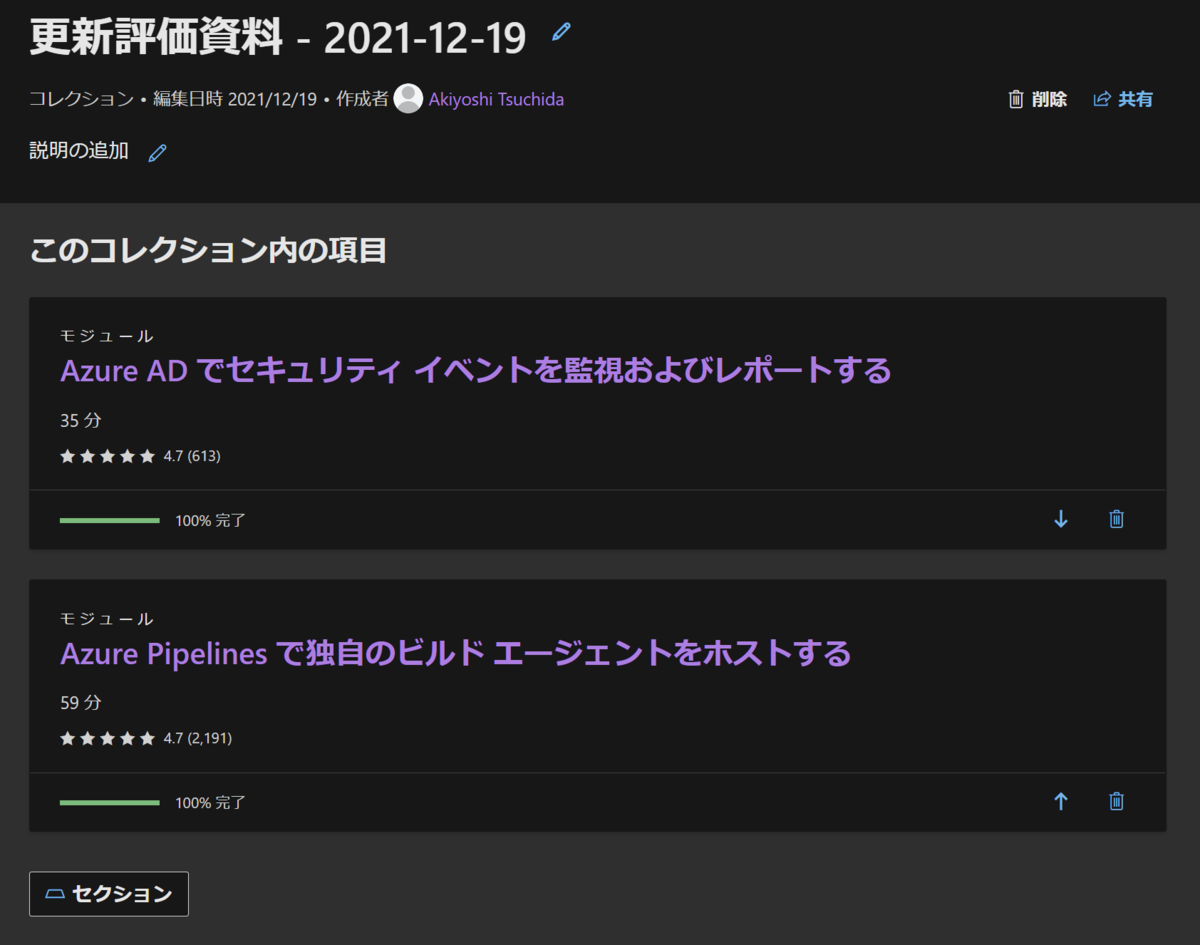
Task: Open the Azure Pipelines build agent module
Action: pyautogui.click(x=455, y=654)
